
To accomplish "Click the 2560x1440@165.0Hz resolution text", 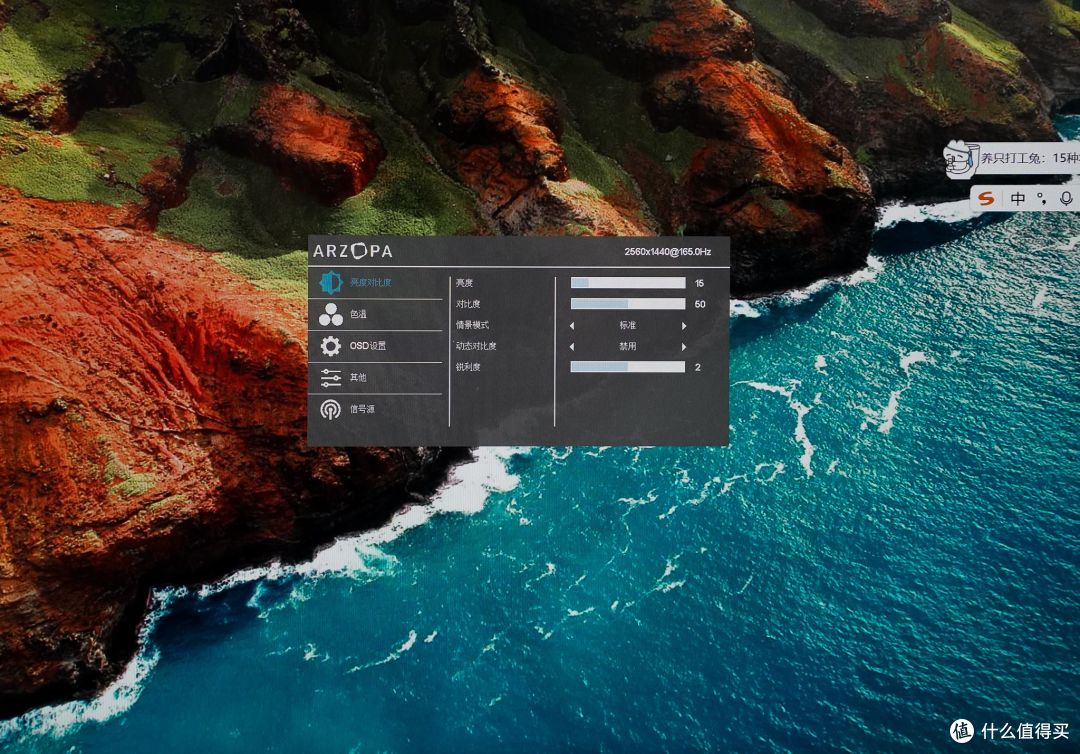I will coord(667,251).
